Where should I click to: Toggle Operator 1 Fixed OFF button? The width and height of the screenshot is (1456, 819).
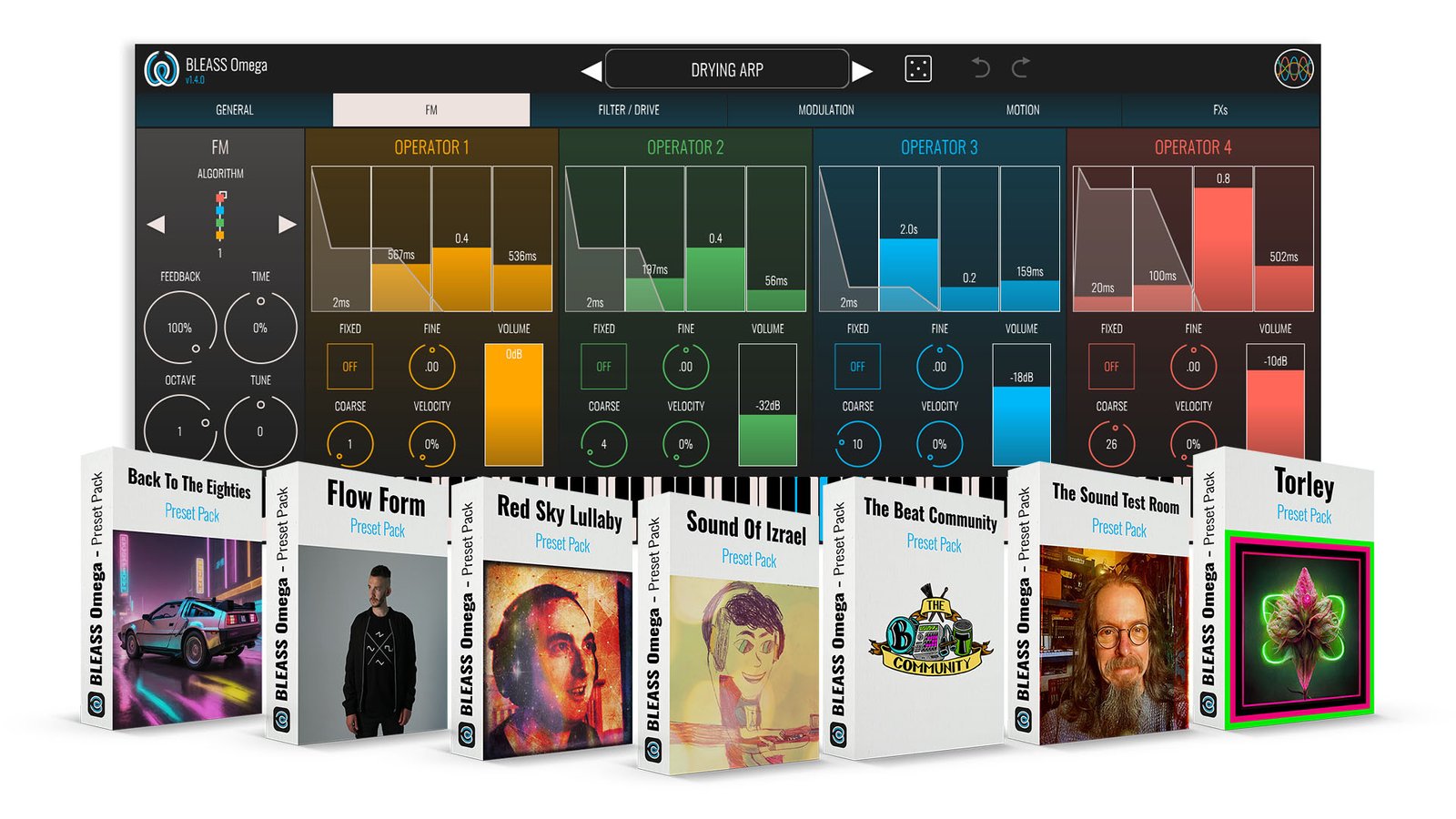click(x=349, y=367)
